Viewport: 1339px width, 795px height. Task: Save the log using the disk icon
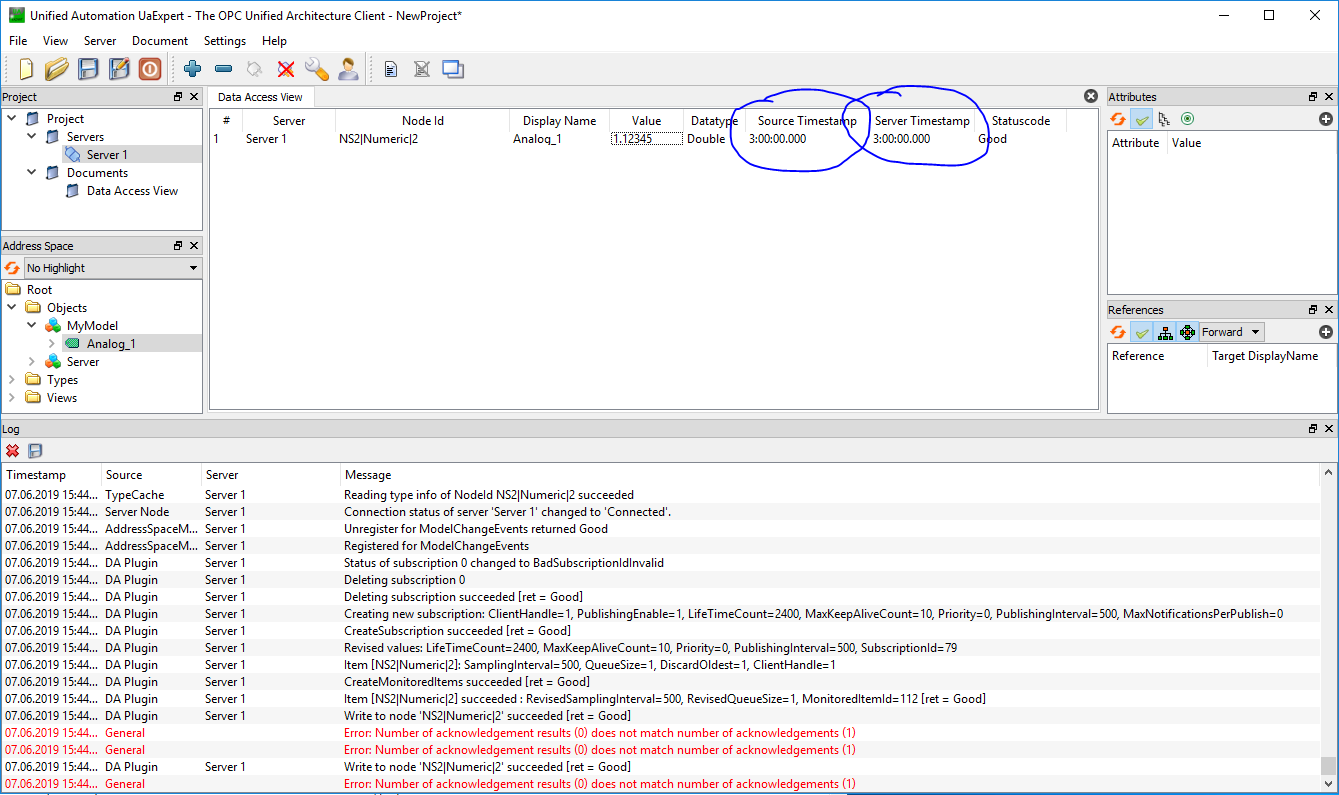(x=34, y=451)
